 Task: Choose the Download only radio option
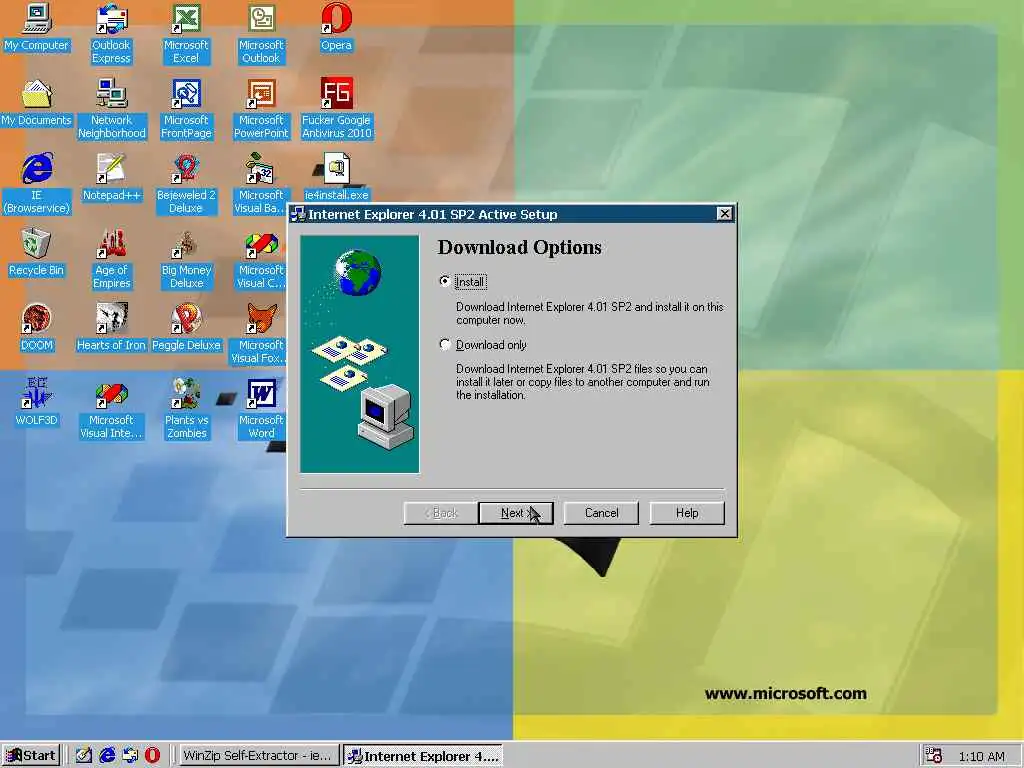pos(484,345)
